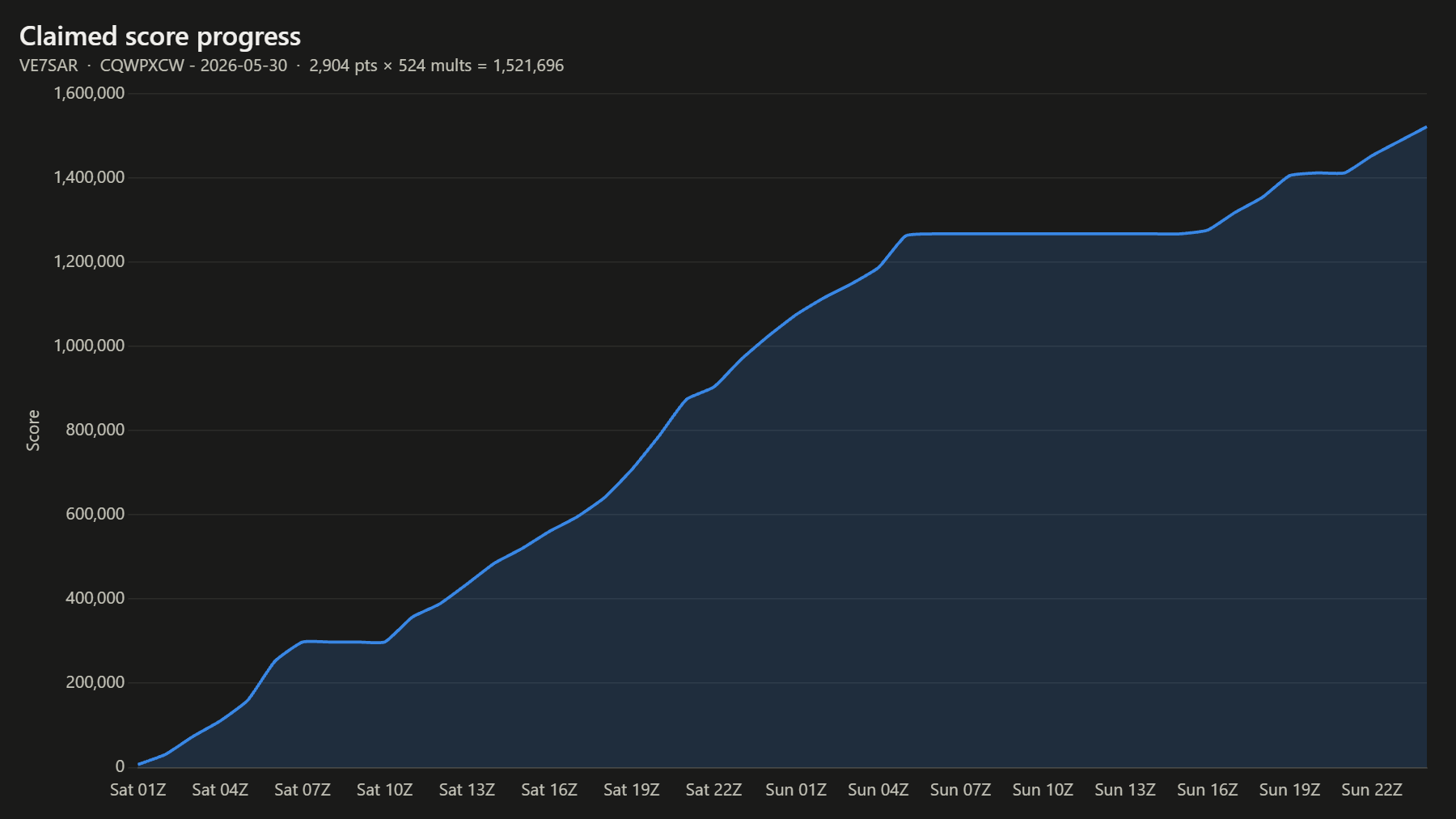1456x819 pixels.
Task: Pick the 1,000,000 y-axis tick label
Action: (89, 346)
